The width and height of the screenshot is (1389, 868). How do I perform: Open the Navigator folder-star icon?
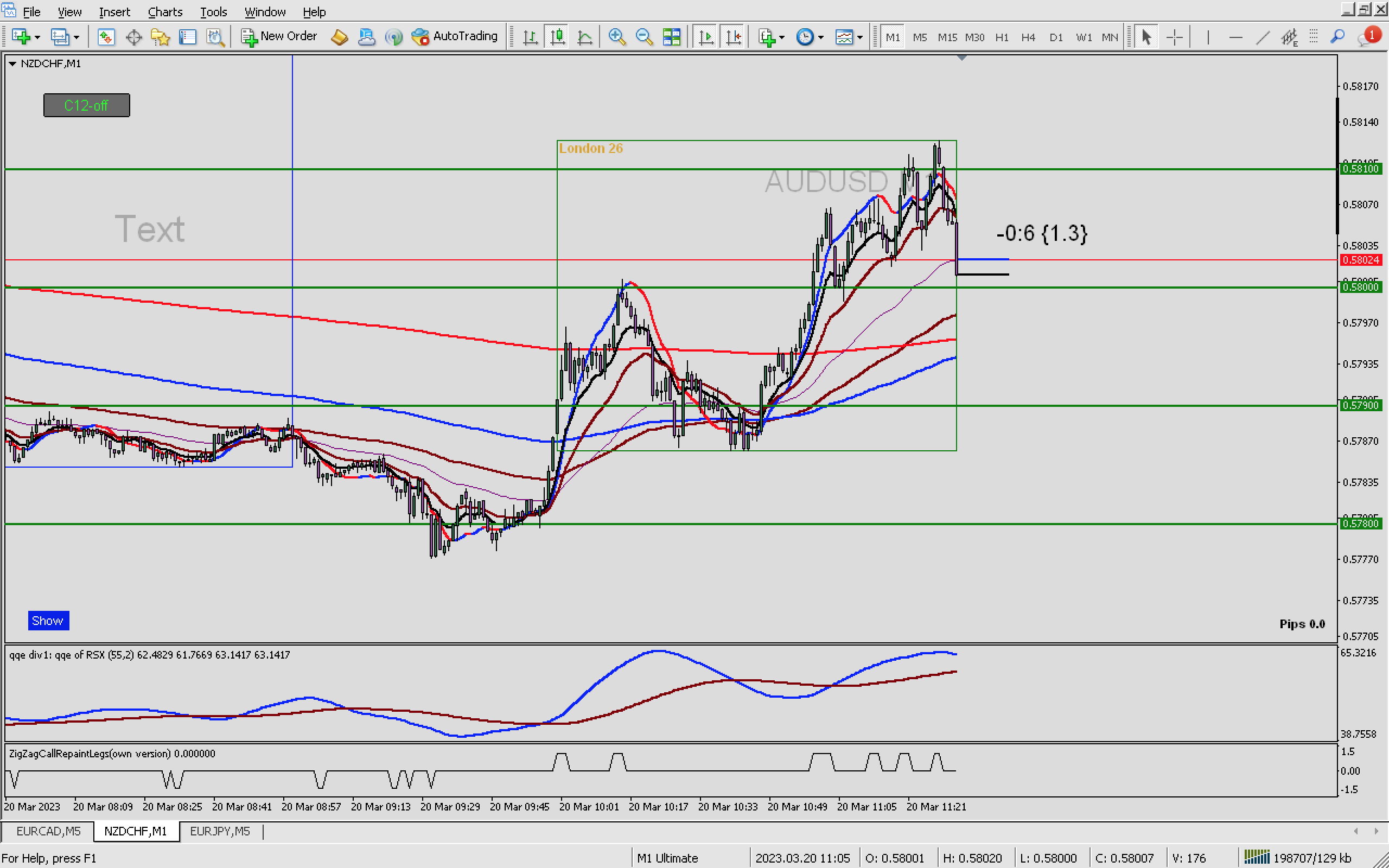pyautogui.click(x=160, y=37)
